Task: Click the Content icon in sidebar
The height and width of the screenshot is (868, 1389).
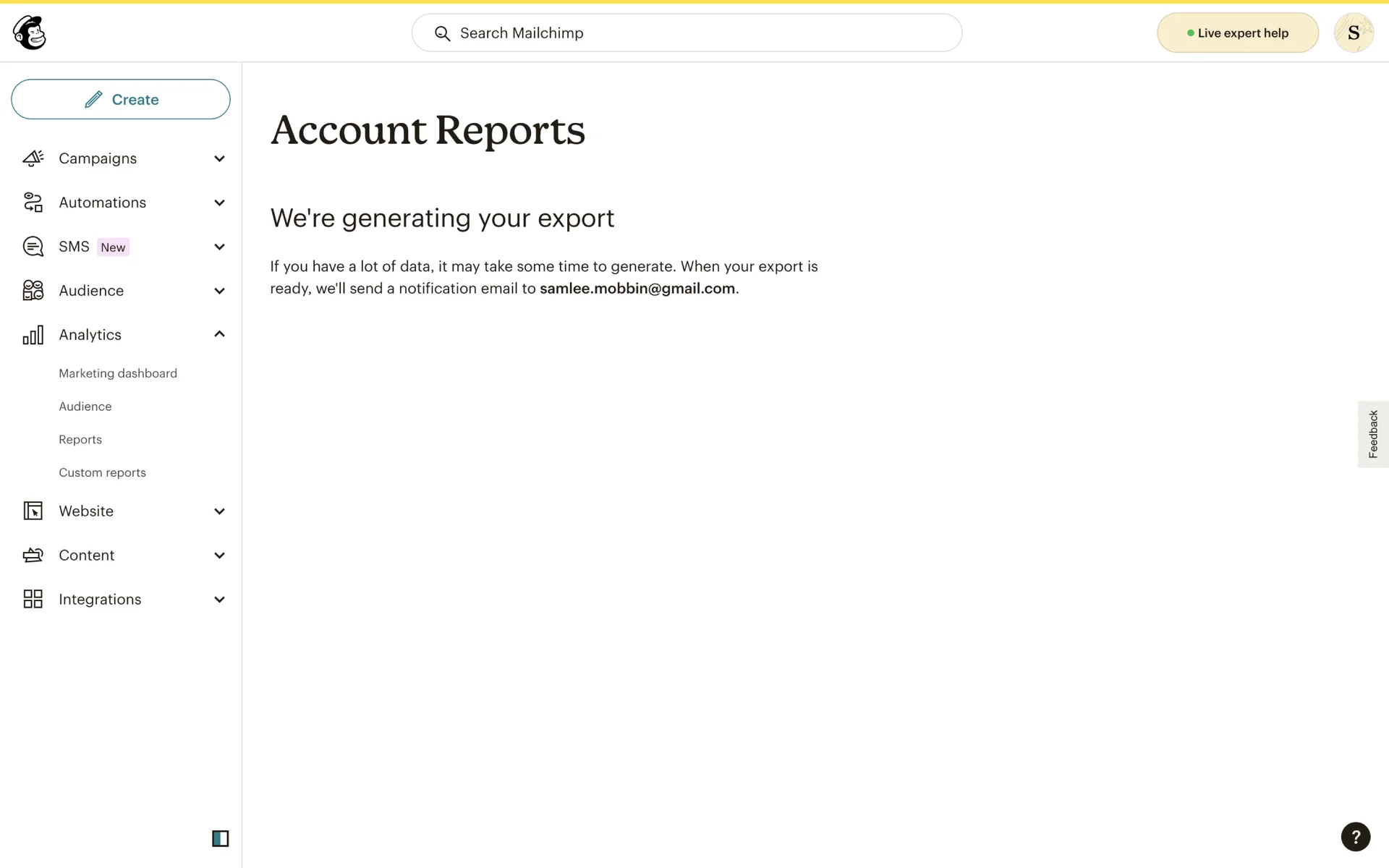Action: click(33, 556)
